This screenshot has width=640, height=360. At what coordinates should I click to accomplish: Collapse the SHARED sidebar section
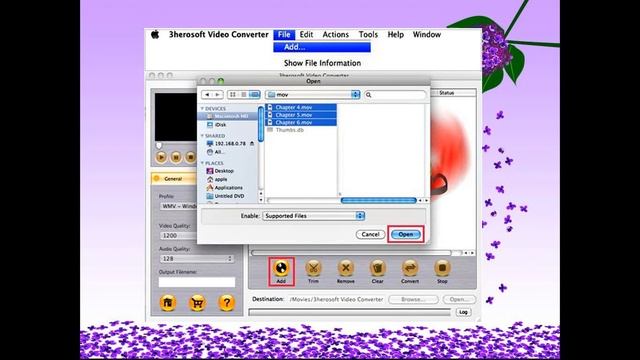202,136
